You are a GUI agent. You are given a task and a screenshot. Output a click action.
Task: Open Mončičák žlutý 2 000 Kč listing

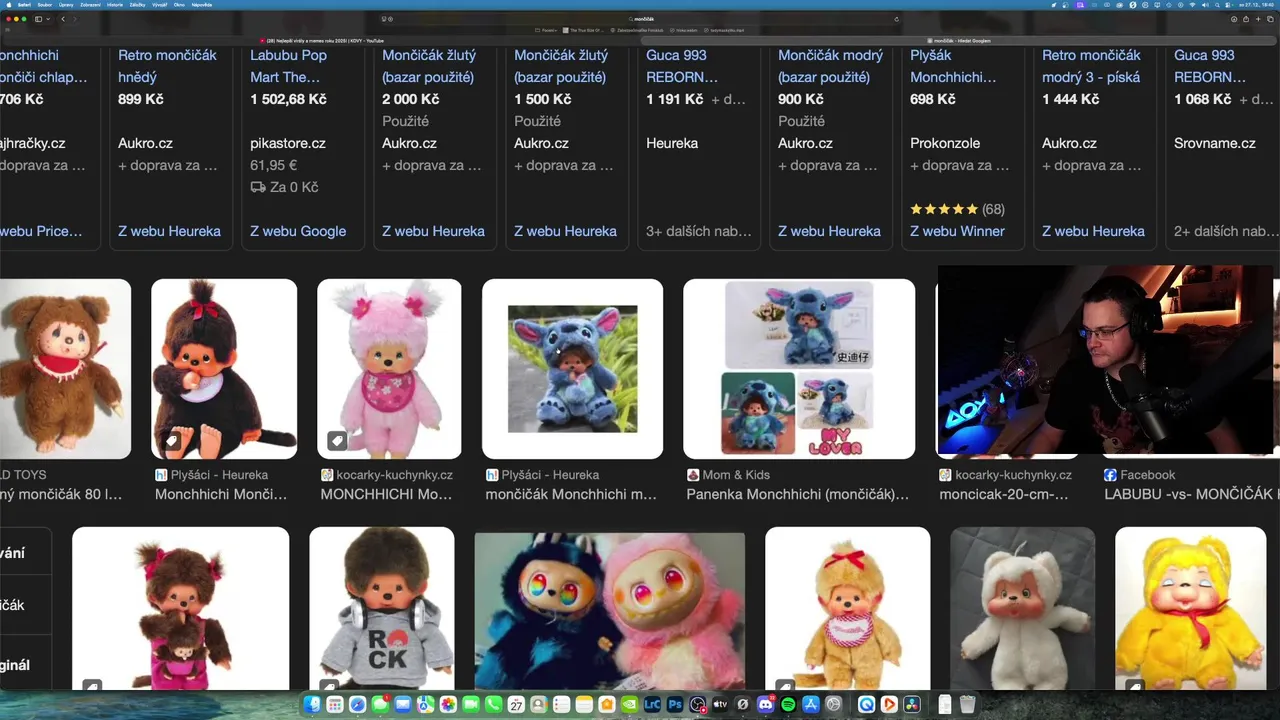pos(429,66)
